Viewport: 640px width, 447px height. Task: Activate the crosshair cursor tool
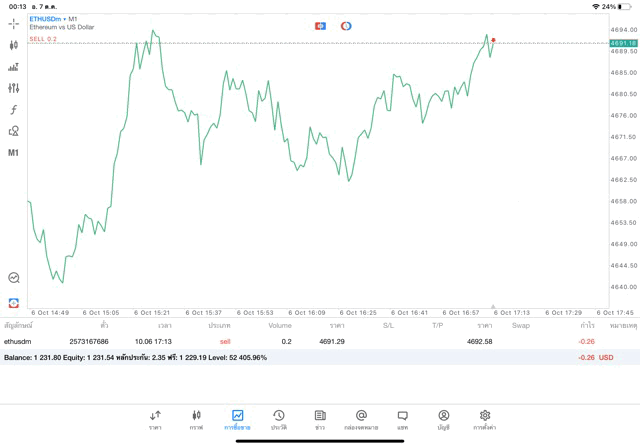(x=14, y=23)
